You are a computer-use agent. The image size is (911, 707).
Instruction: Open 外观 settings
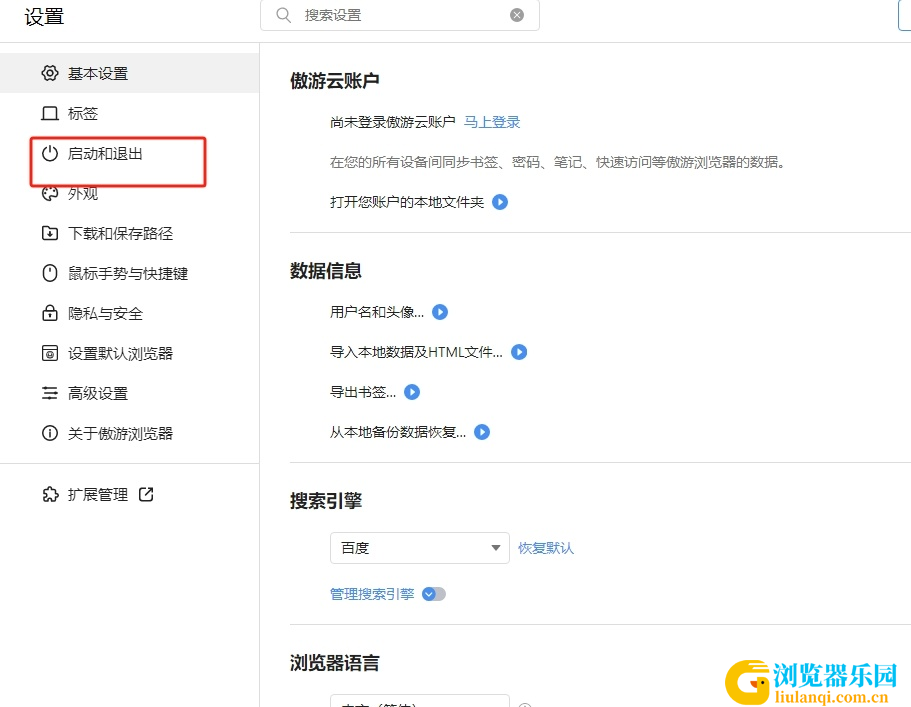pyautogui.click(x=130, y=193)
